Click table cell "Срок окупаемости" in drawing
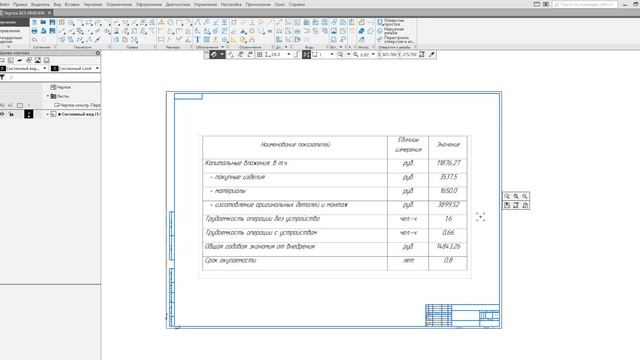The image size is (640, 360). [x=231, y=260]
